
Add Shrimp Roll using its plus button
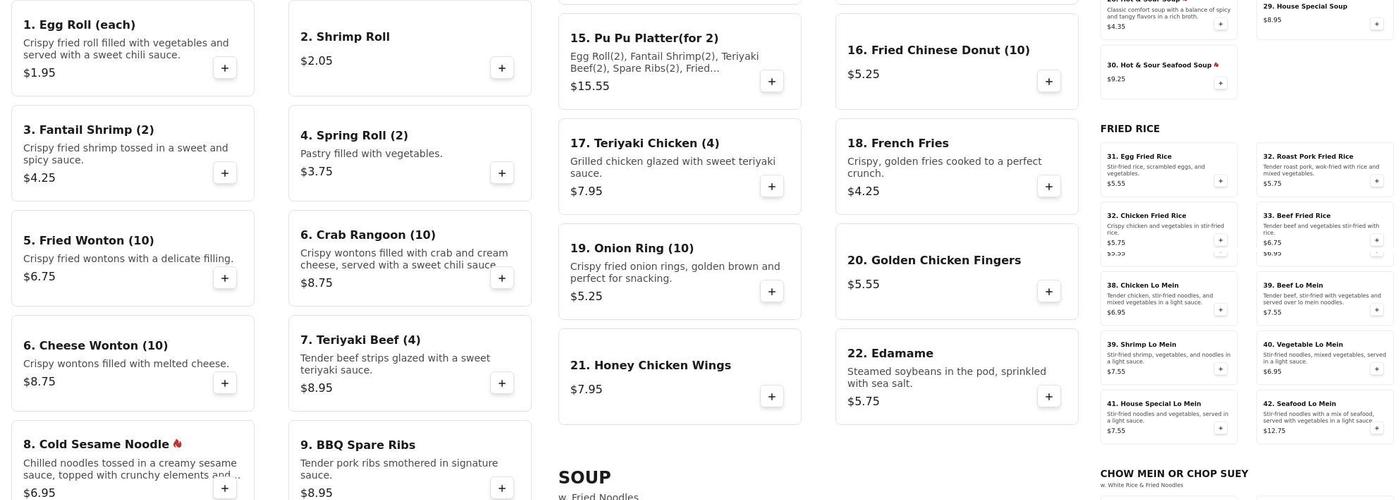(502, 68)
